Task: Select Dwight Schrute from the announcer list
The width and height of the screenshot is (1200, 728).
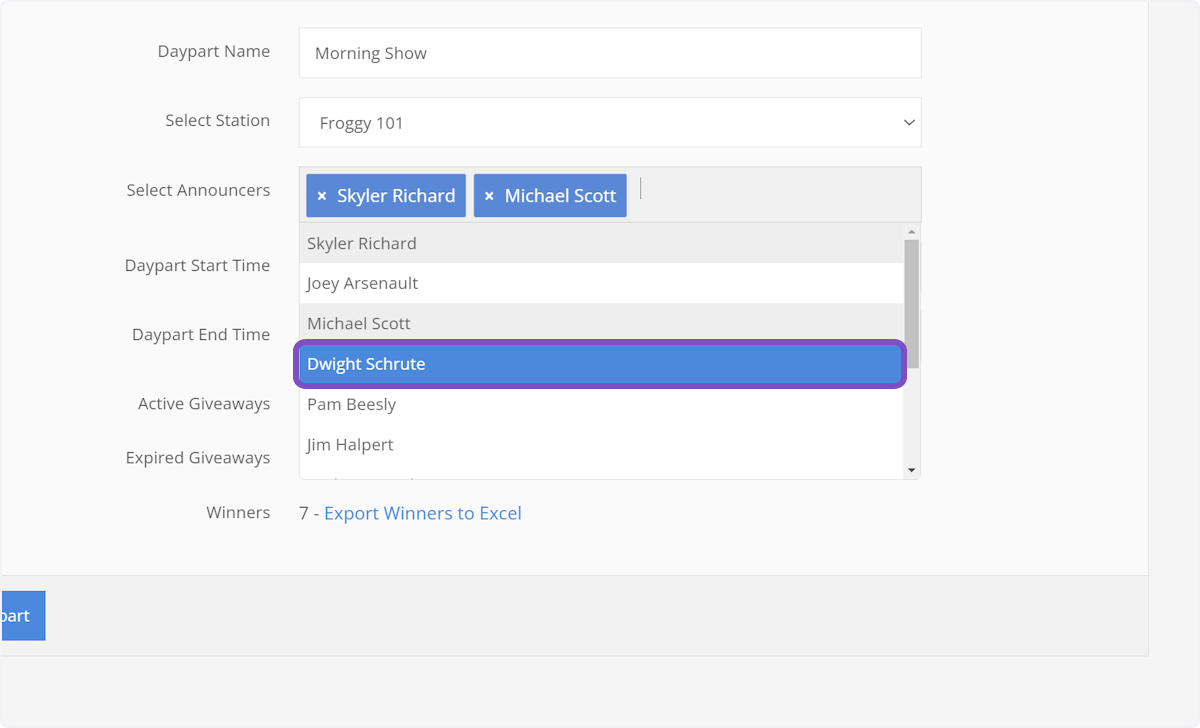Action: [600, 364]
